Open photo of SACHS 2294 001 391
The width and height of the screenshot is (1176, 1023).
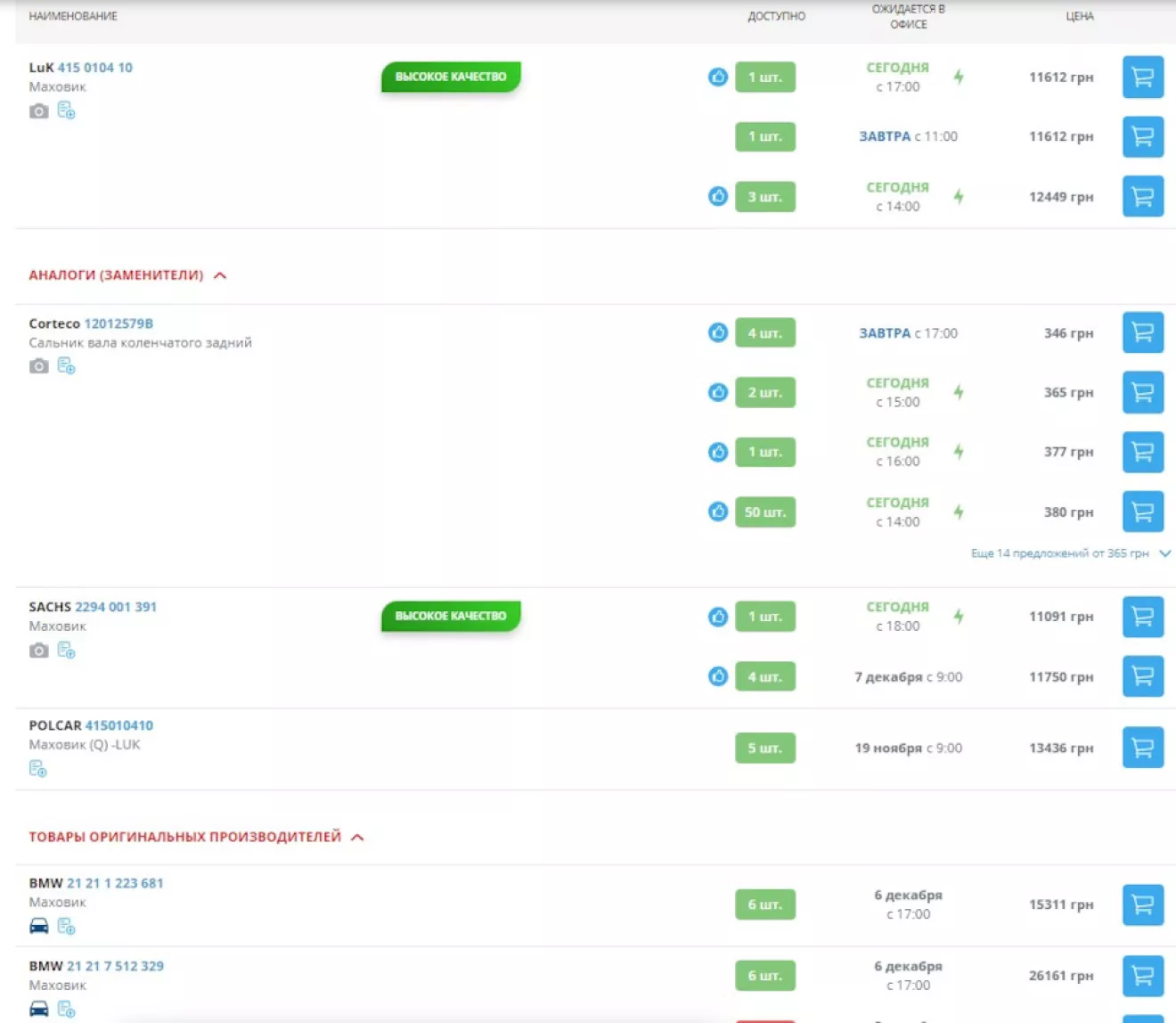pyautogui.click(x=38, y=651)
